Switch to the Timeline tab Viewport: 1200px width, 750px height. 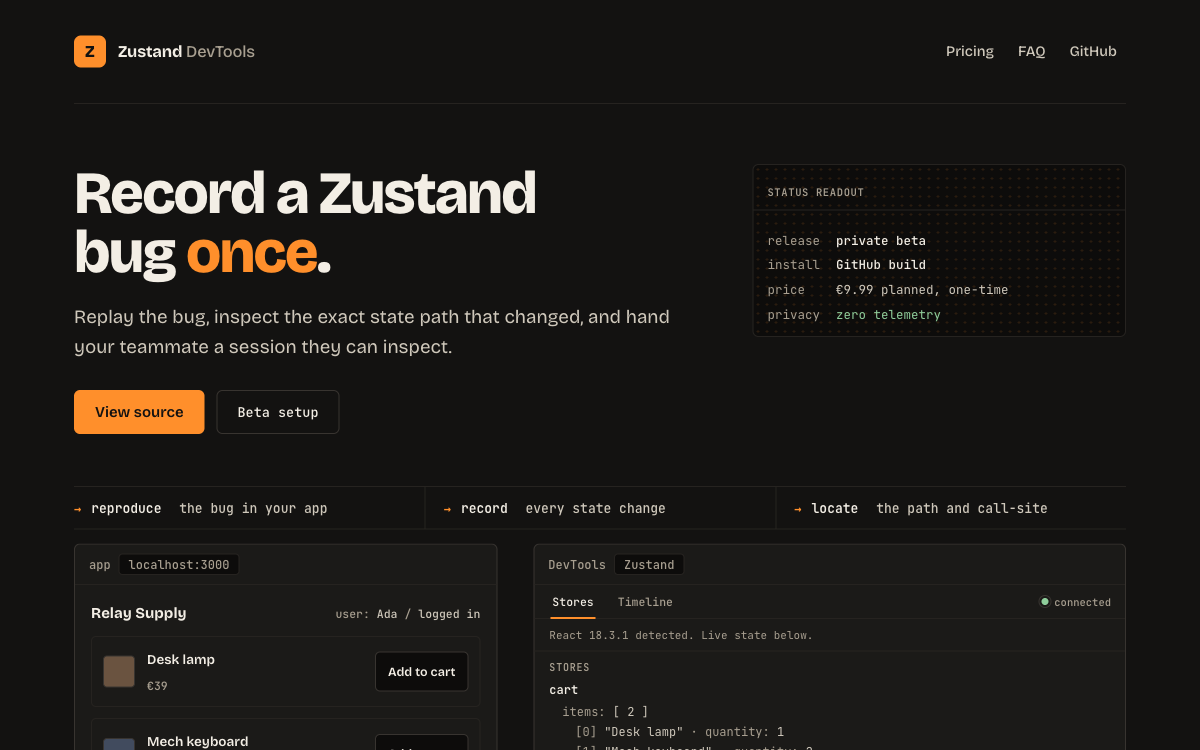pyautogui.click(x=645, y=602)
